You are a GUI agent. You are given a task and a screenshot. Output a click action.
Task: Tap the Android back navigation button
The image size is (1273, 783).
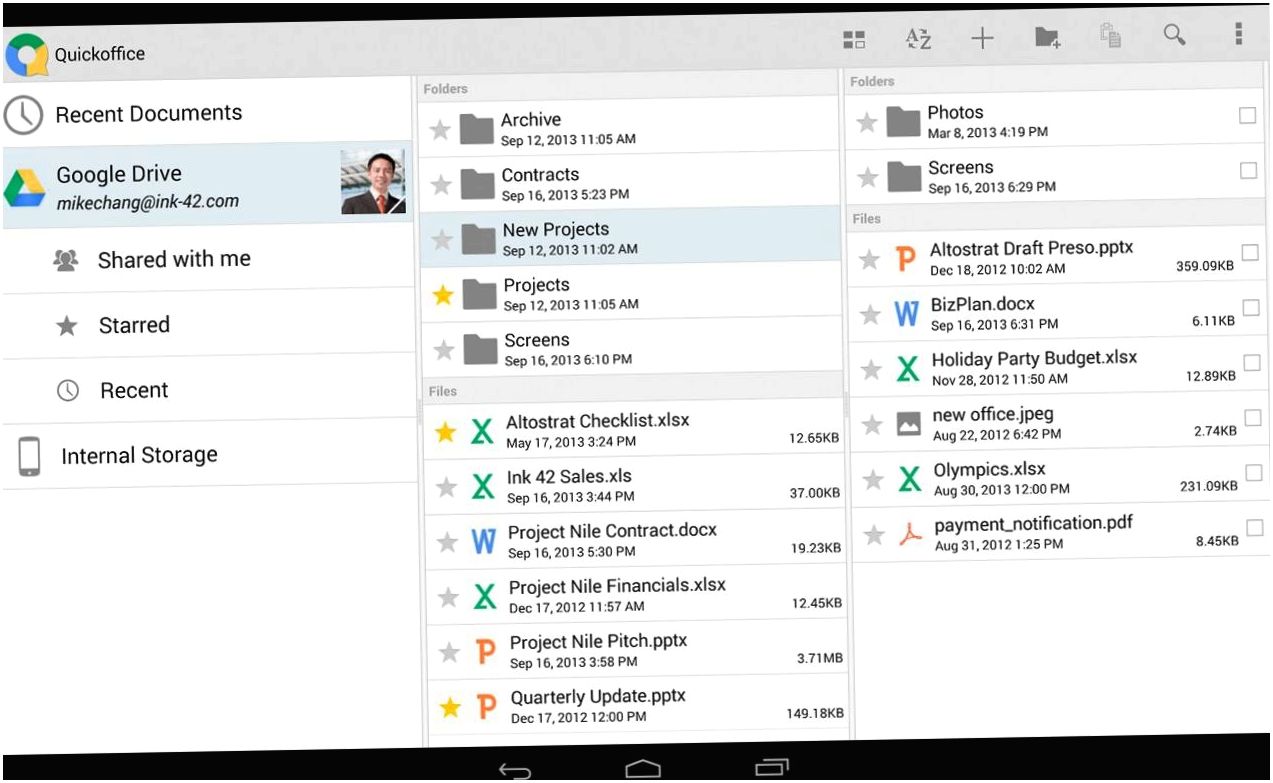coord(515,770)
